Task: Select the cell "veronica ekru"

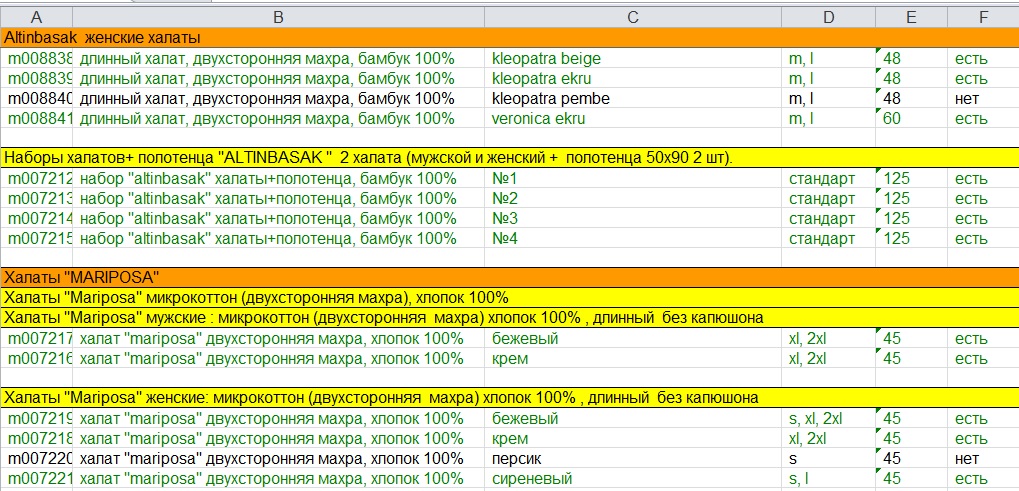Action: point(633,119)
